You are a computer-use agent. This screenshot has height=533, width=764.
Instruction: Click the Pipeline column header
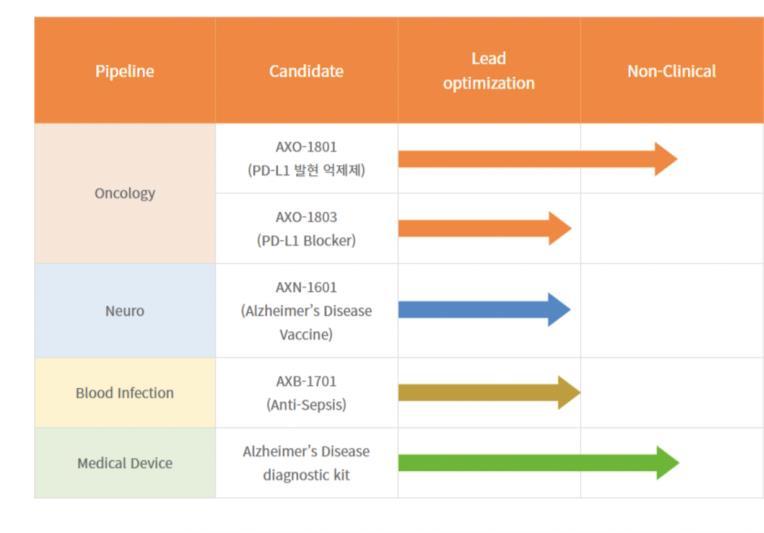click(125, 71)
